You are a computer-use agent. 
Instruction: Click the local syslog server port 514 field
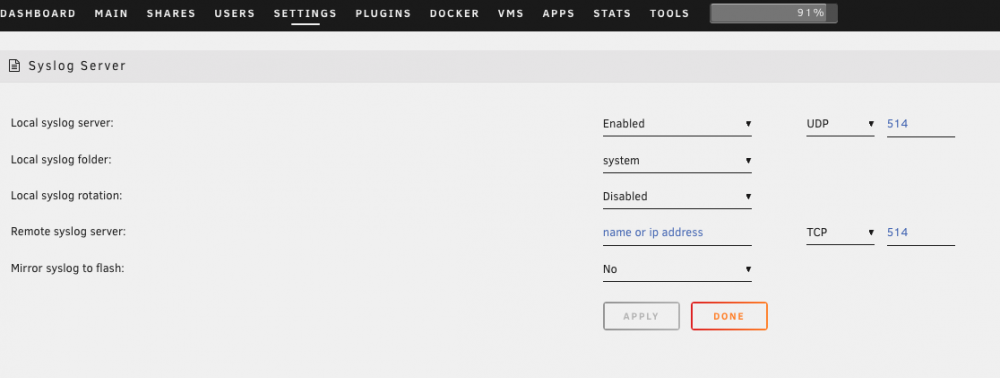(921, 124)
